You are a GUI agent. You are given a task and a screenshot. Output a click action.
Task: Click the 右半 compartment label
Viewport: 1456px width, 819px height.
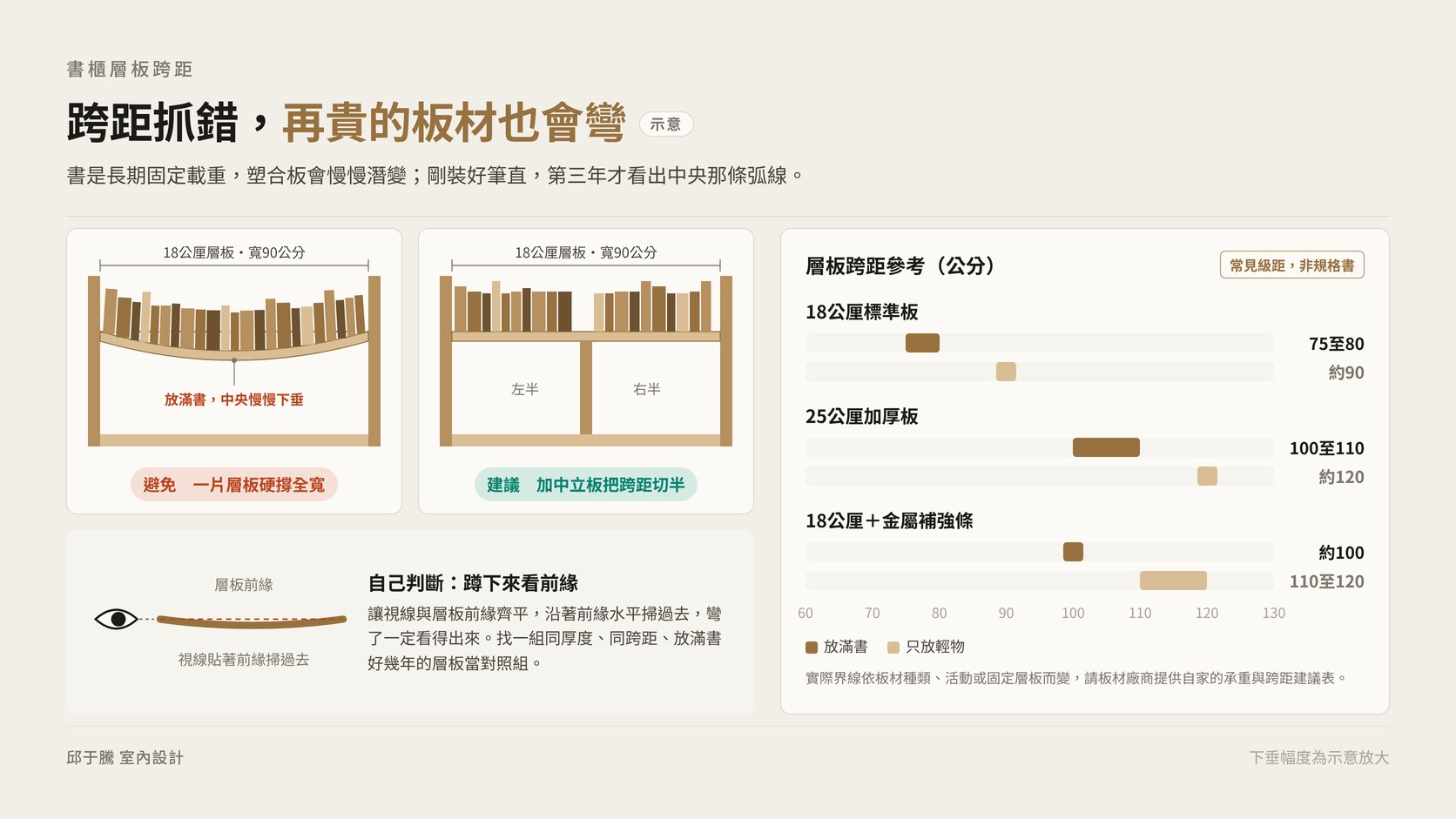coord(647,389)
